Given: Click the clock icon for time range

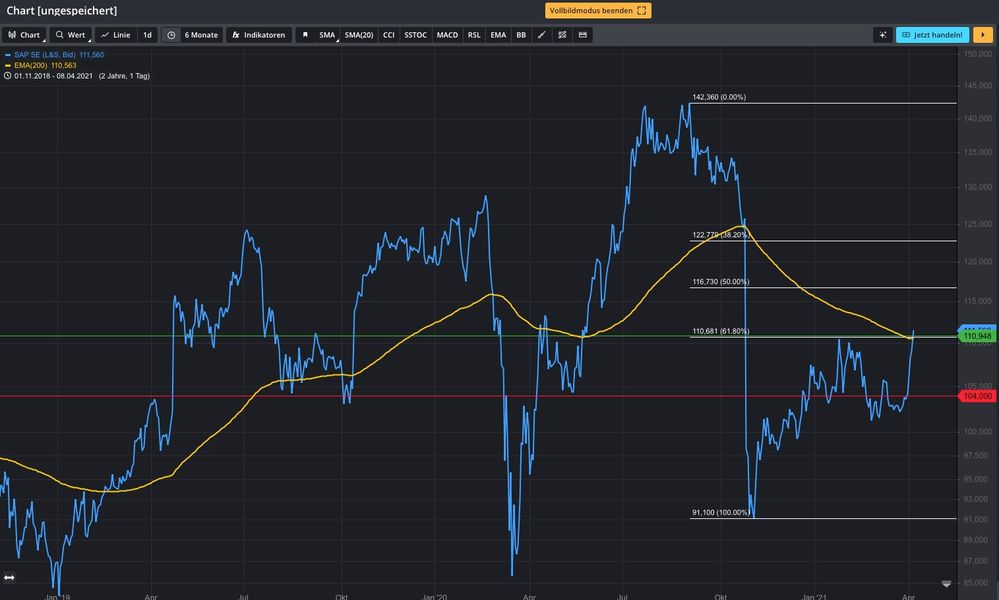Looking at the screenshot, I should point(172,35).
